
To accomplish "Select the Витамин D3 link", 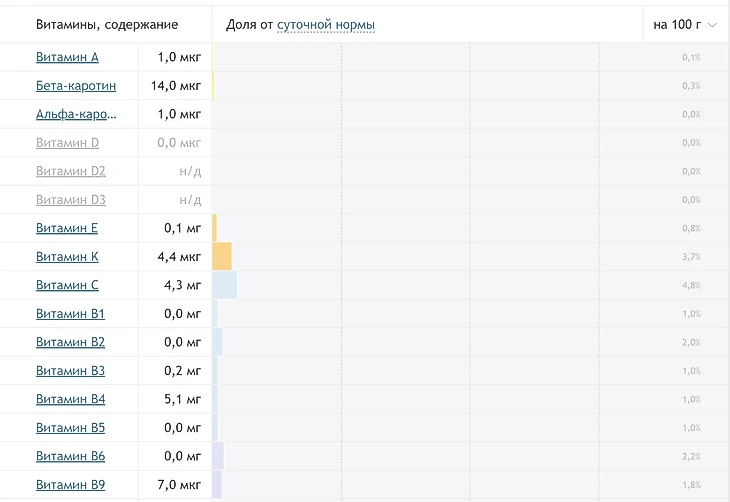I will pos(70,200).
